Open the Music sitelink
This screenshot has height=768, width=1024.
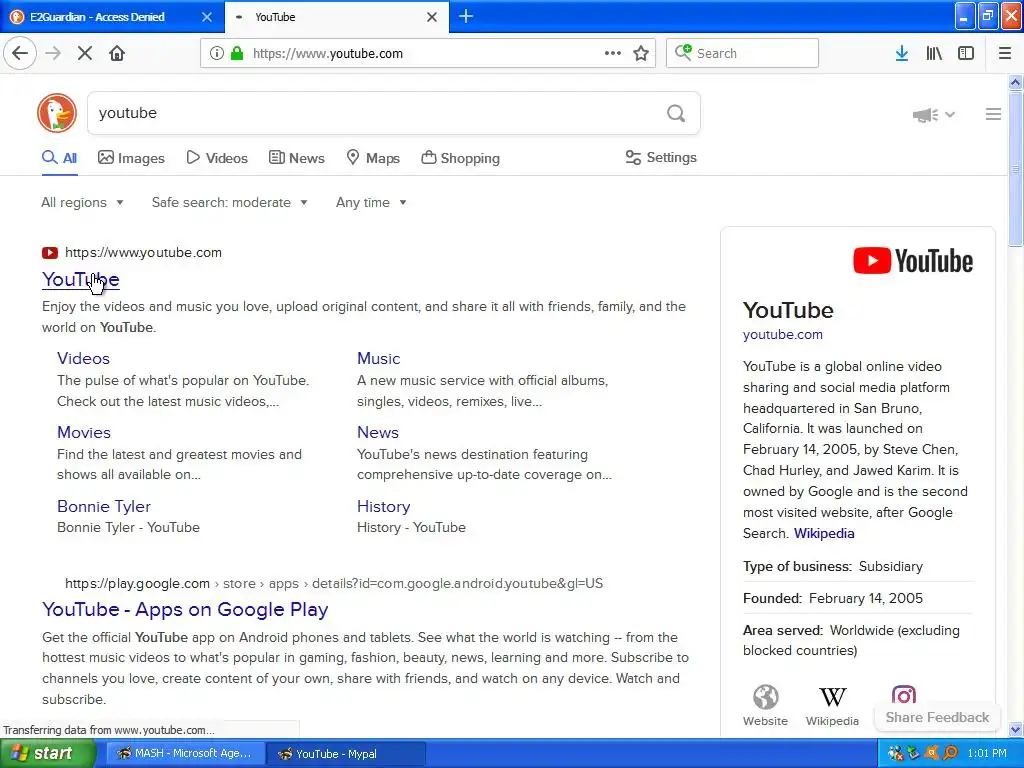click(378, 359)
